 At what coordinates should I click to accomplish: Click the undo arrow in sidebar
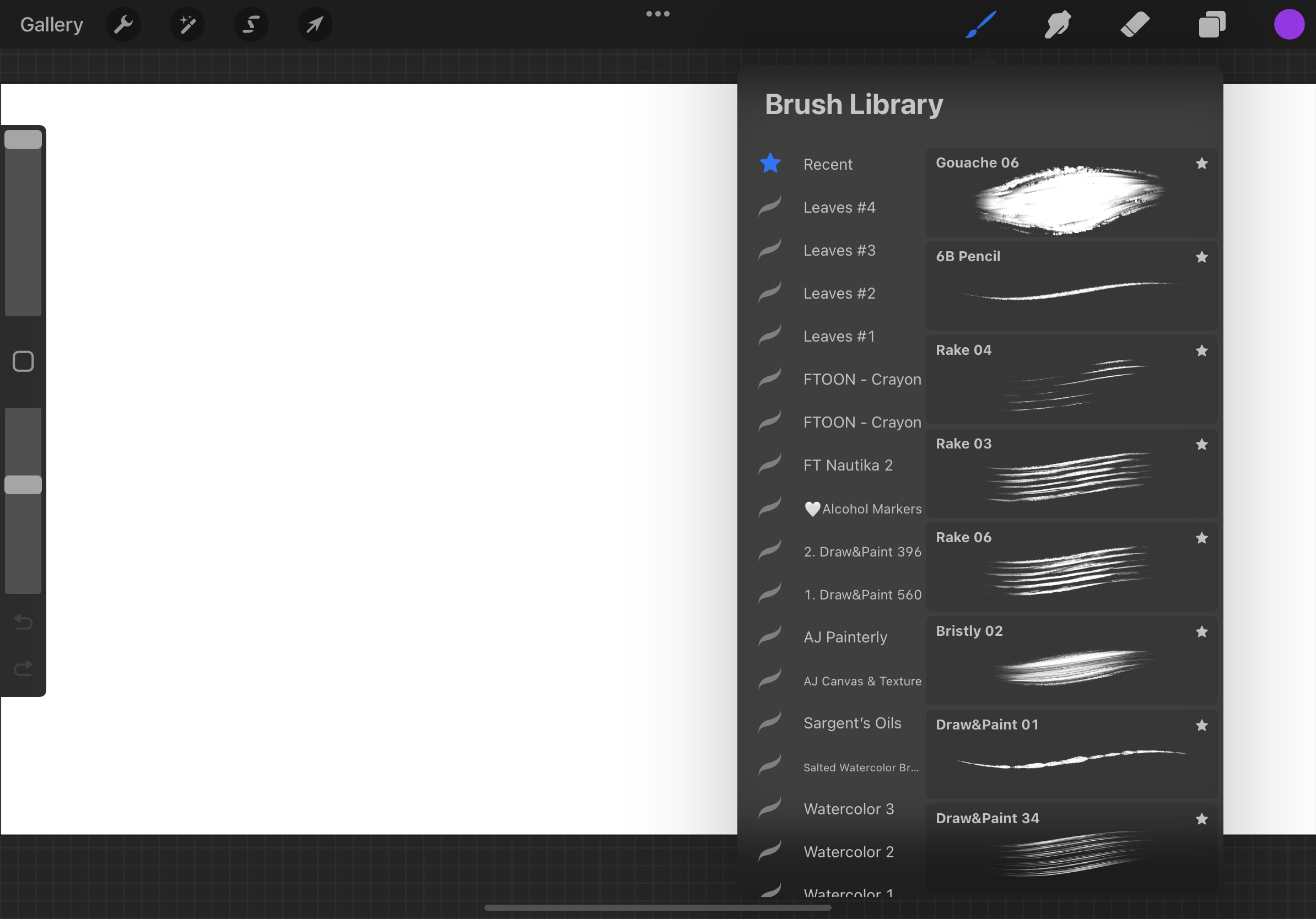[23, 621]
